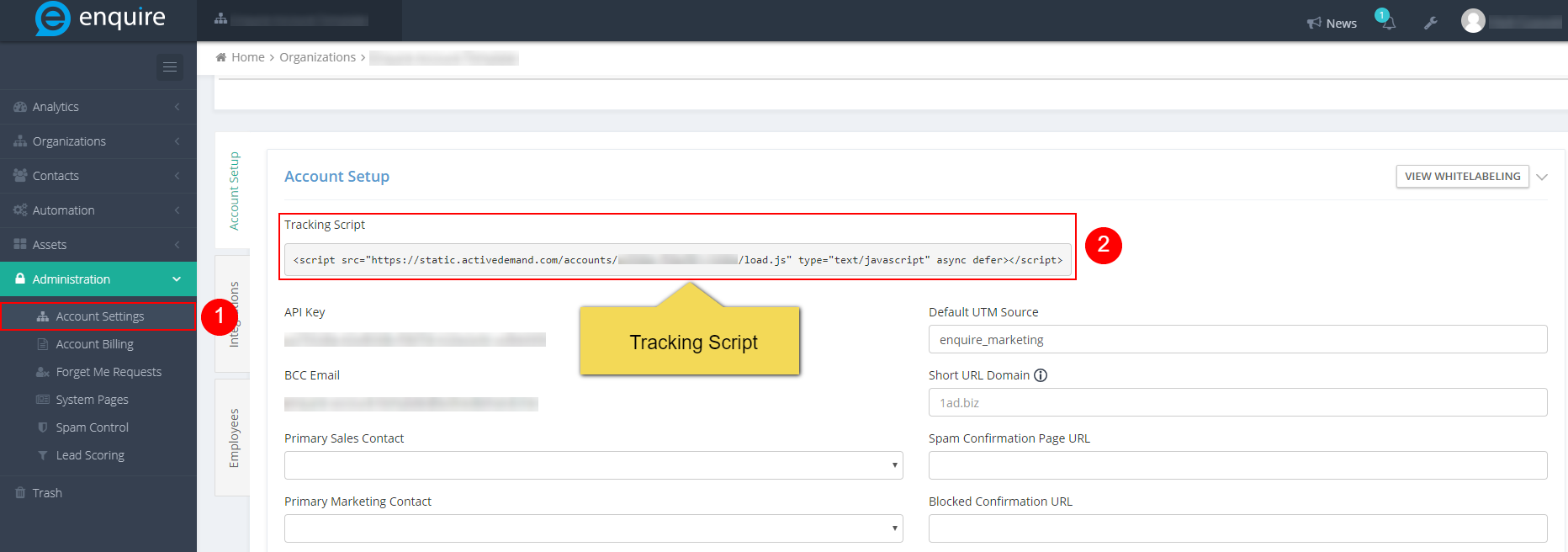The image size is (1568, 552).
Task: Click the News megaphone icon
Action: (x=1314, y=24)
